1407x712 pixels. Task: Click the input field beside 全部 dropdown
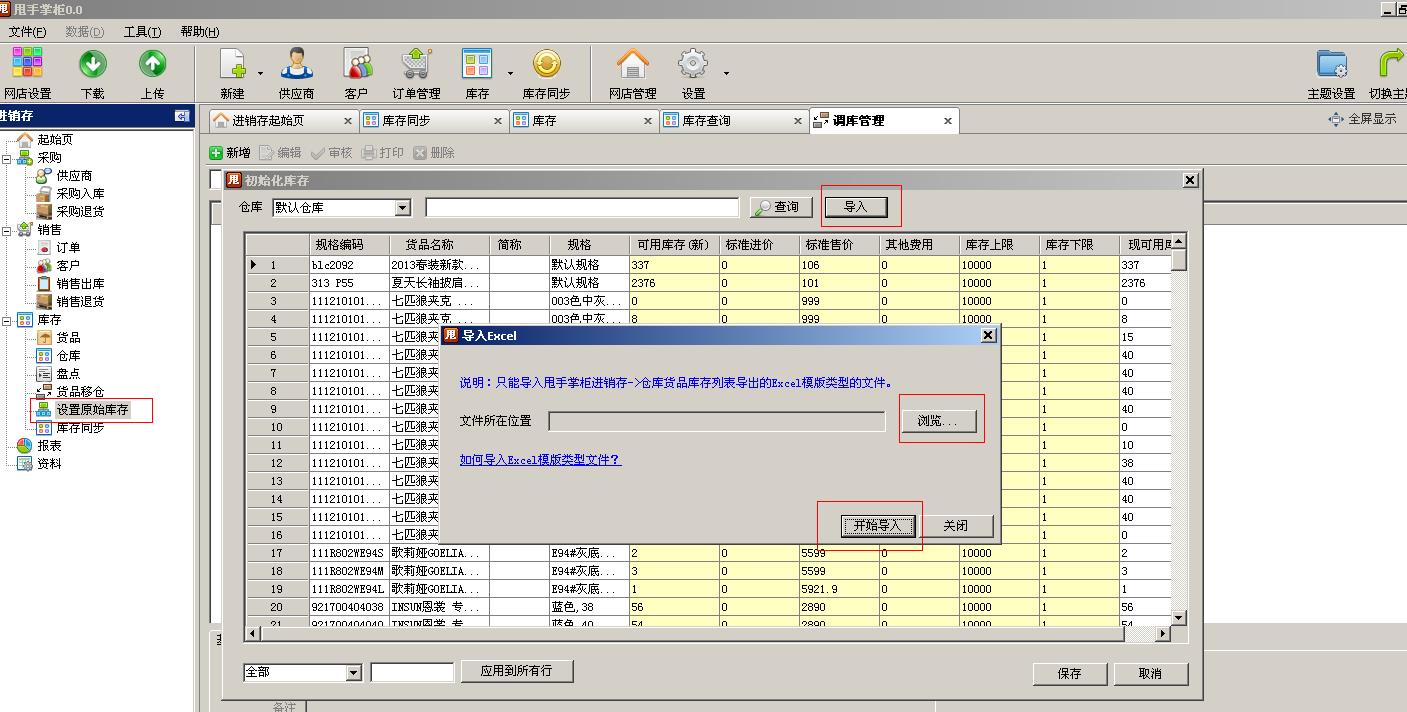coord(412,672)
